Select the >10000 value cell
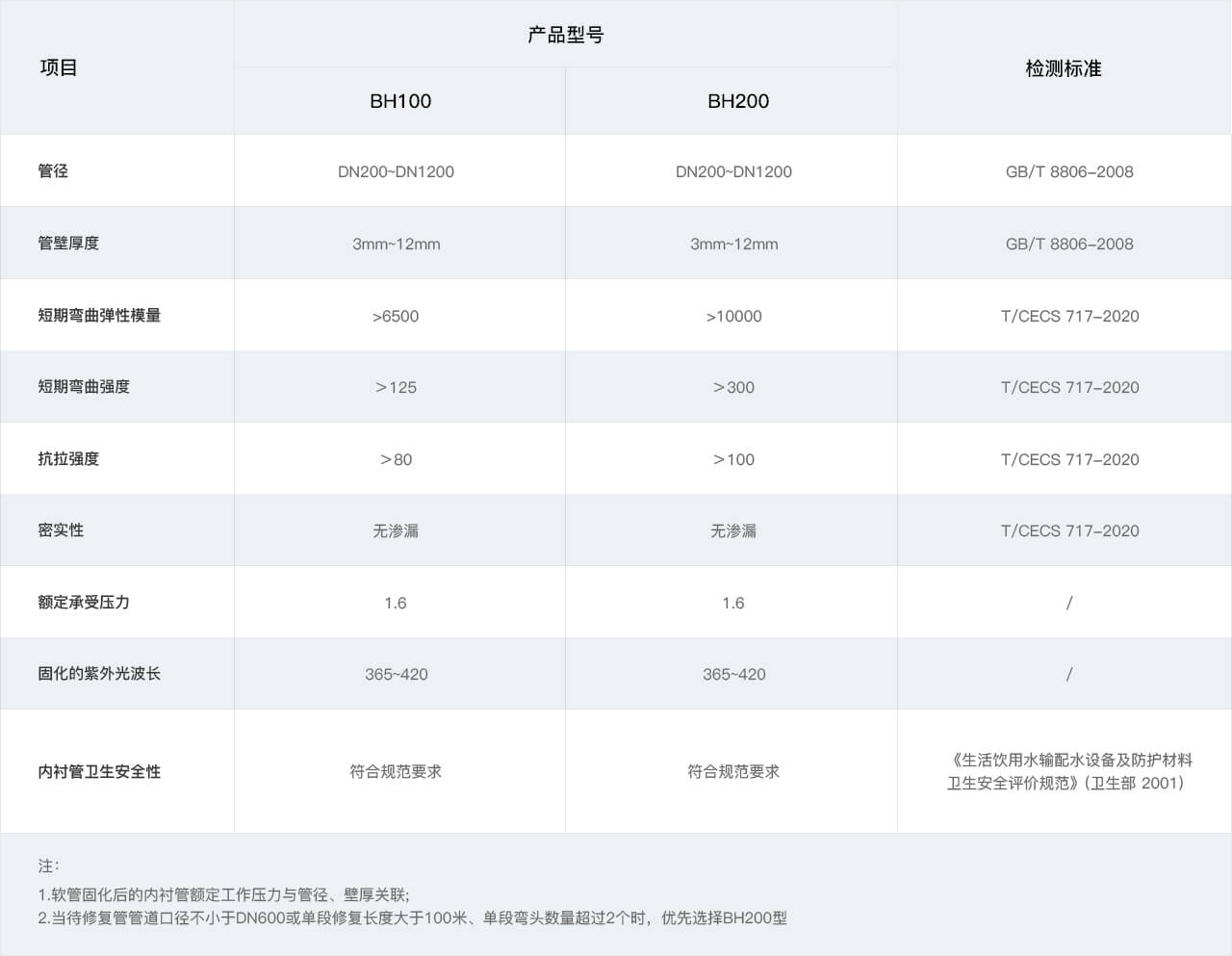This screenshot has height=956, width=1232. [733, 316]
